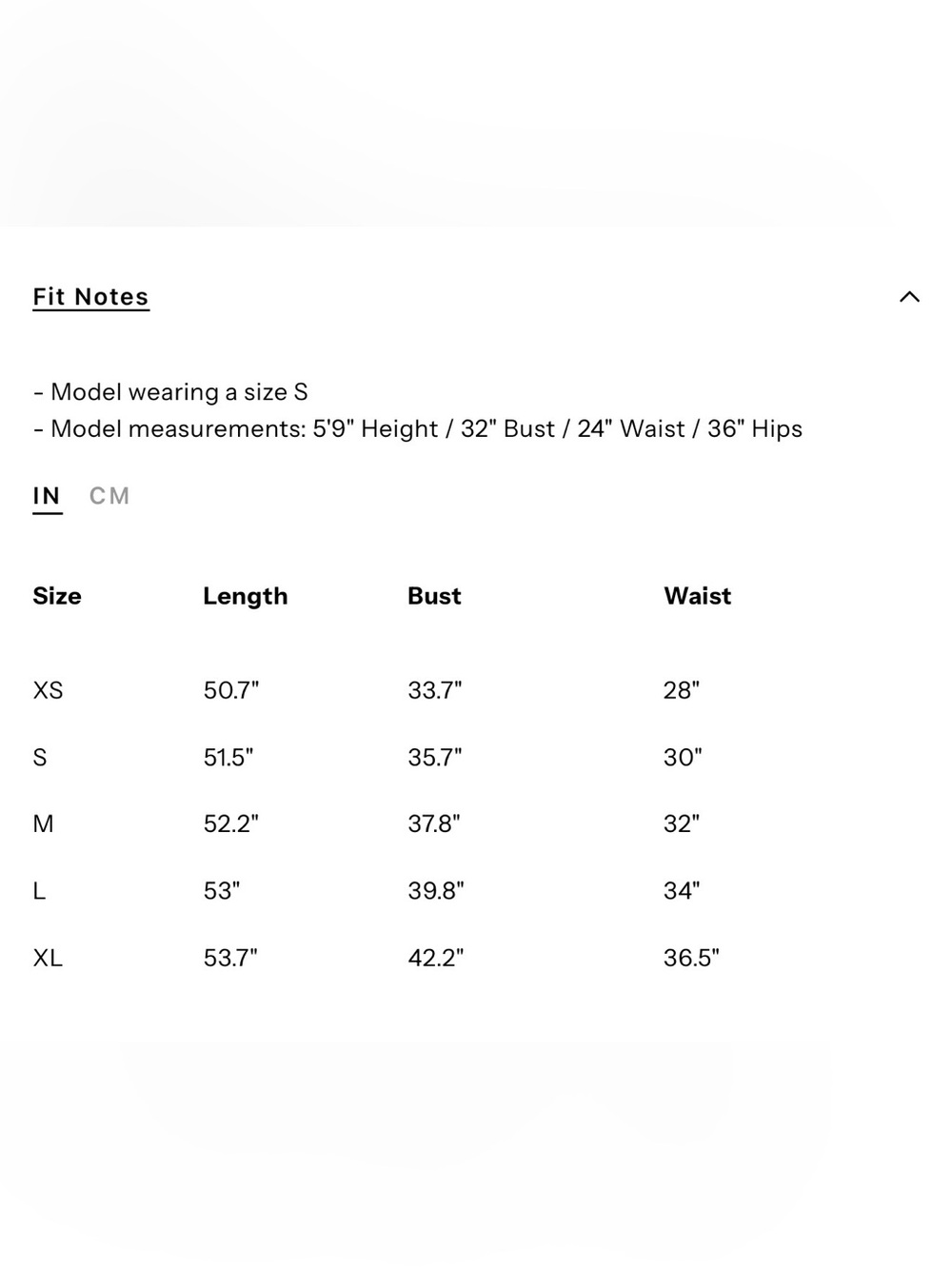Click the Length column header
Image resolution: width=952 pixels, height=1269 pixels.
click(245, 597)
